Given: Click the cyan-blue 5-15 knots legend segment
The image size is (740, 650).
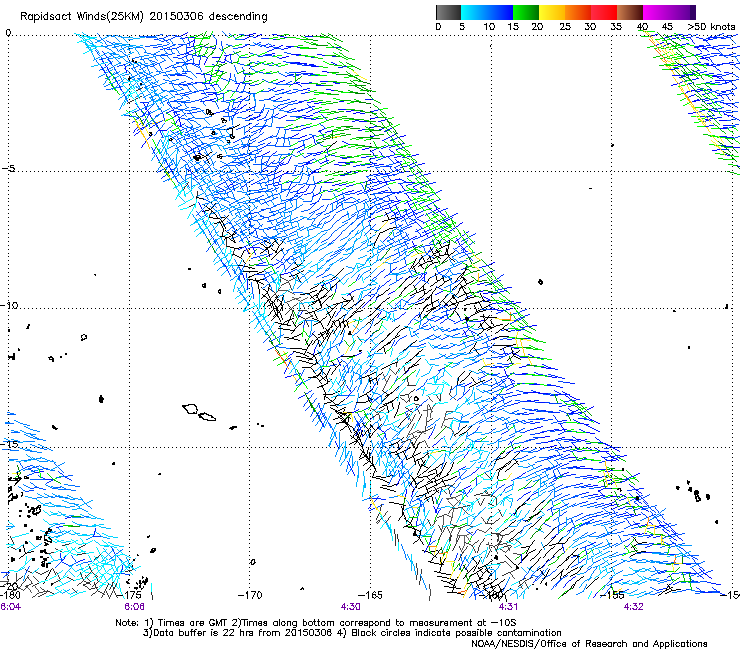Looking at the screenshot, I should [x=487, y=12].
